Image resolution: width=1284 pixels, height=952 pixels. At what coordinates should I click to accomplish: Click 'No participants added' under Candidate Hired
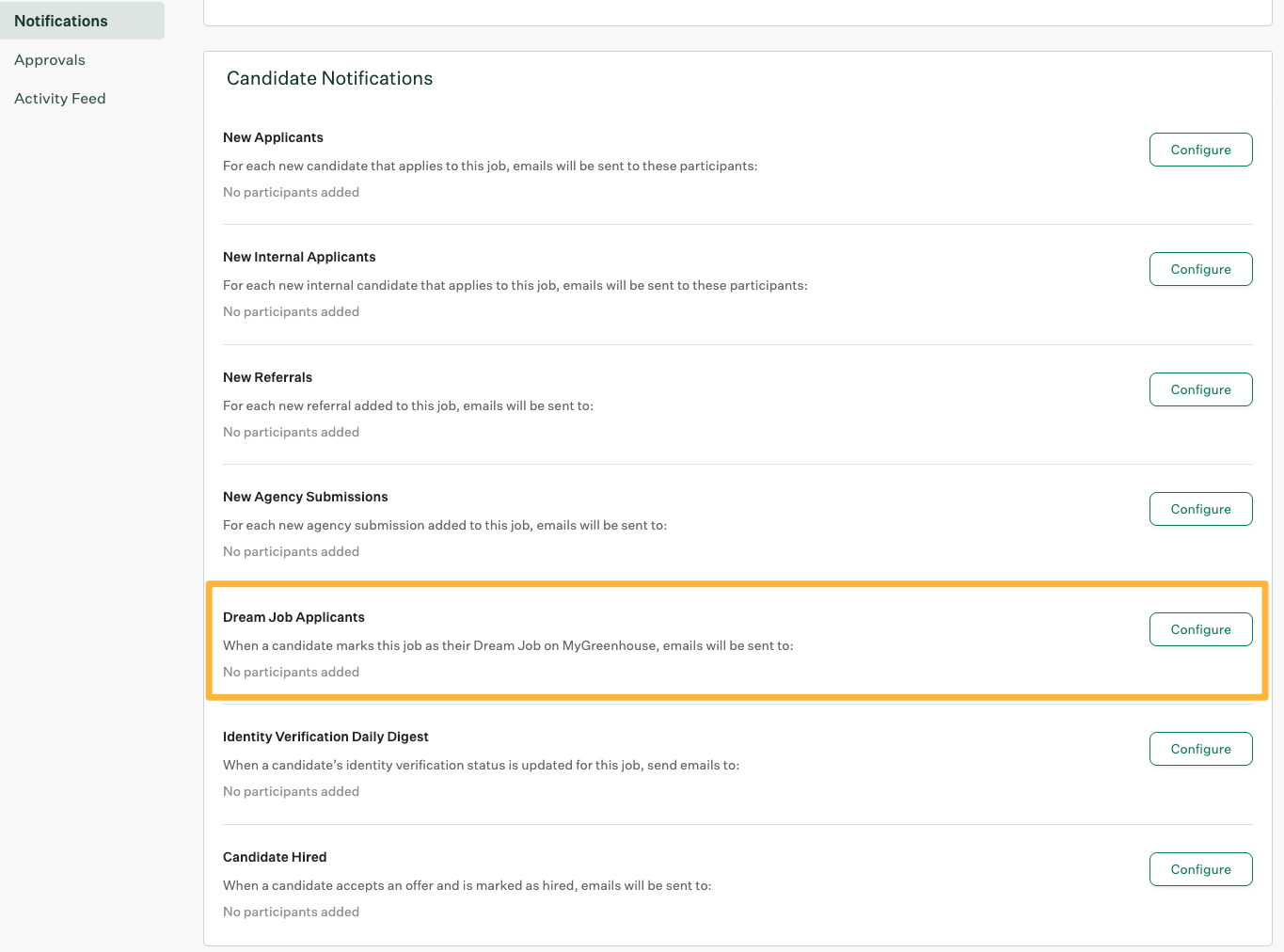click(x=291, y=912)
